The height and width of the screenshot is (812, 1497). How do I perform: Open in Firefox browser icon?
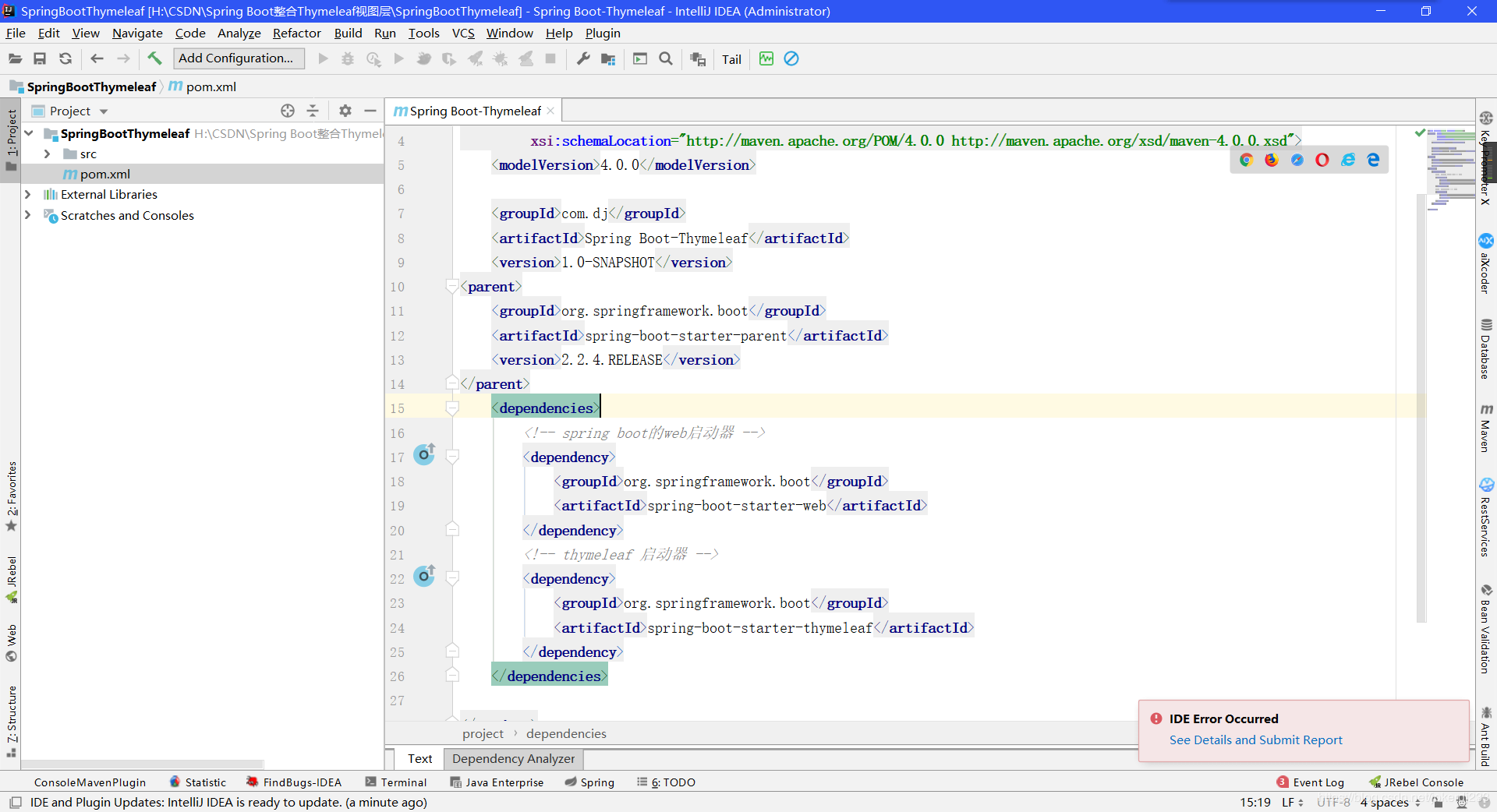tap(1272, 160)
